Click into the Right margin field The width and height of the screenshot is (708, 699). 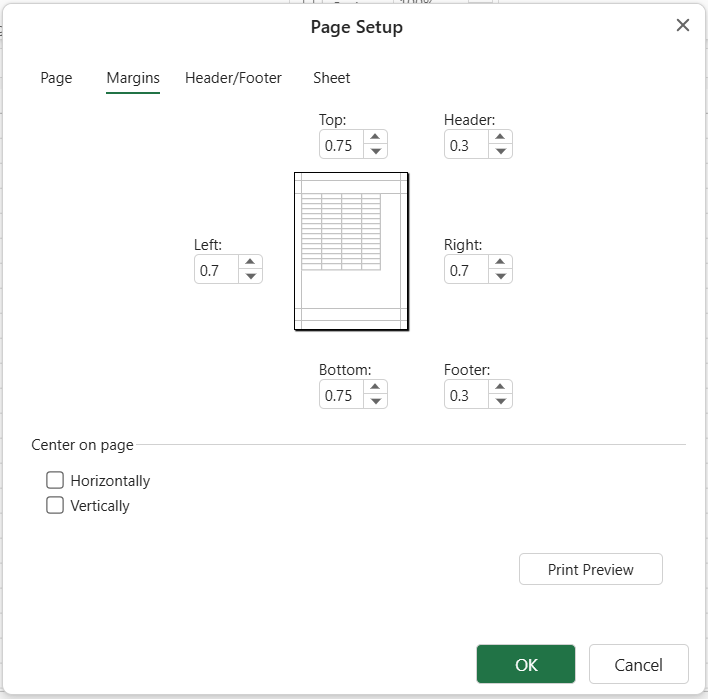click(x=466, y=270)
